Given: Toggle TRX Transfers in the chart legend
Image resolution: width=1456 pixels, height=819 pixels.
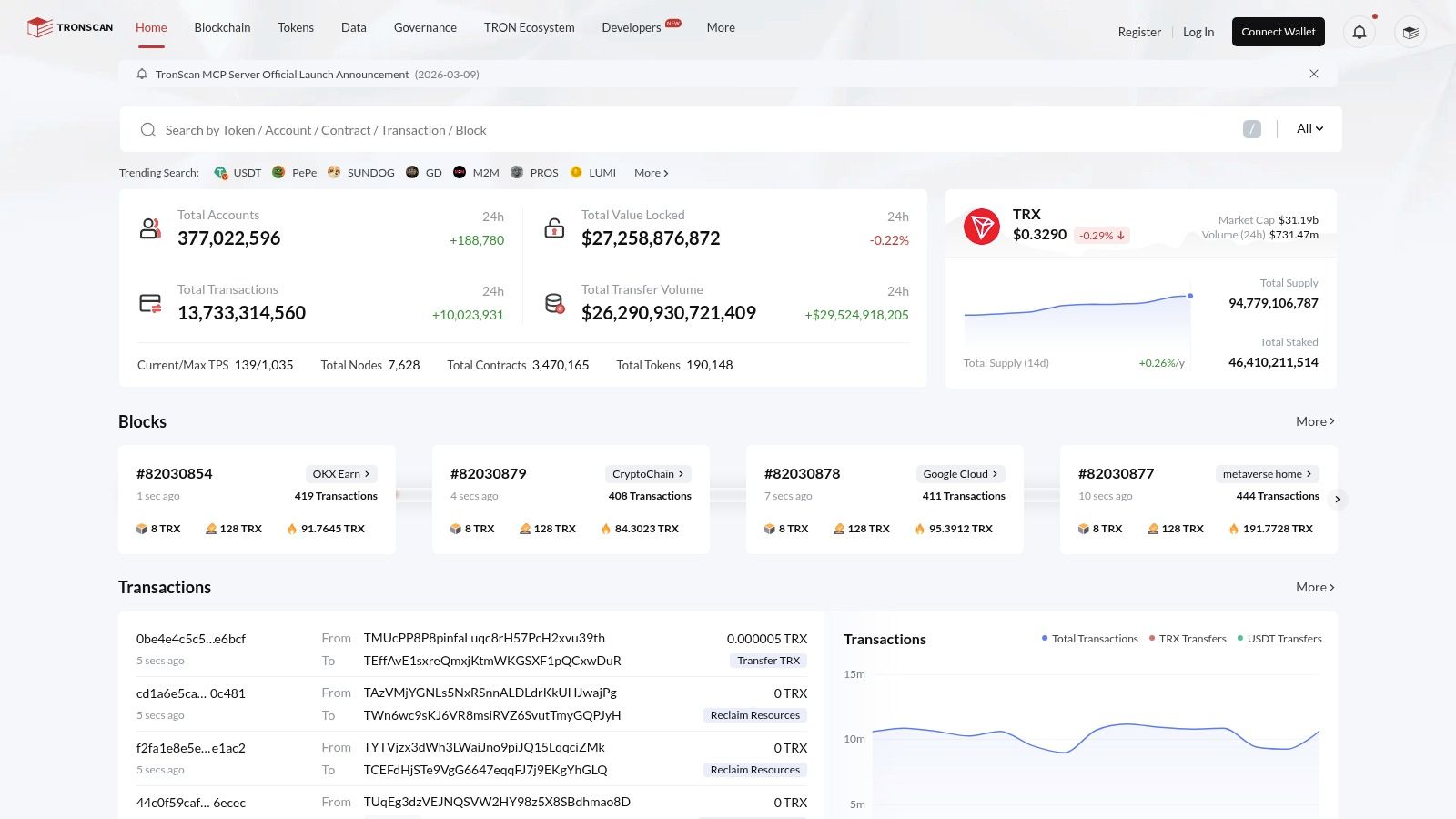Looking at the screenshot, I should pos(1188,638).
